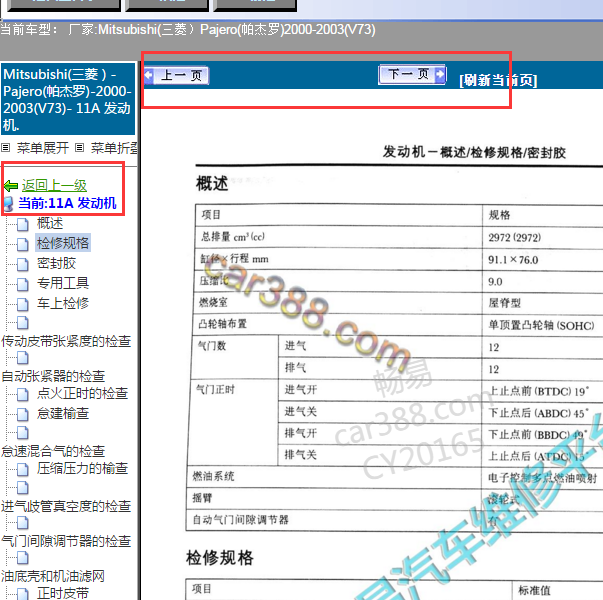Click the 上止点前 (BTDC) 19° value

tap(539, 391)
